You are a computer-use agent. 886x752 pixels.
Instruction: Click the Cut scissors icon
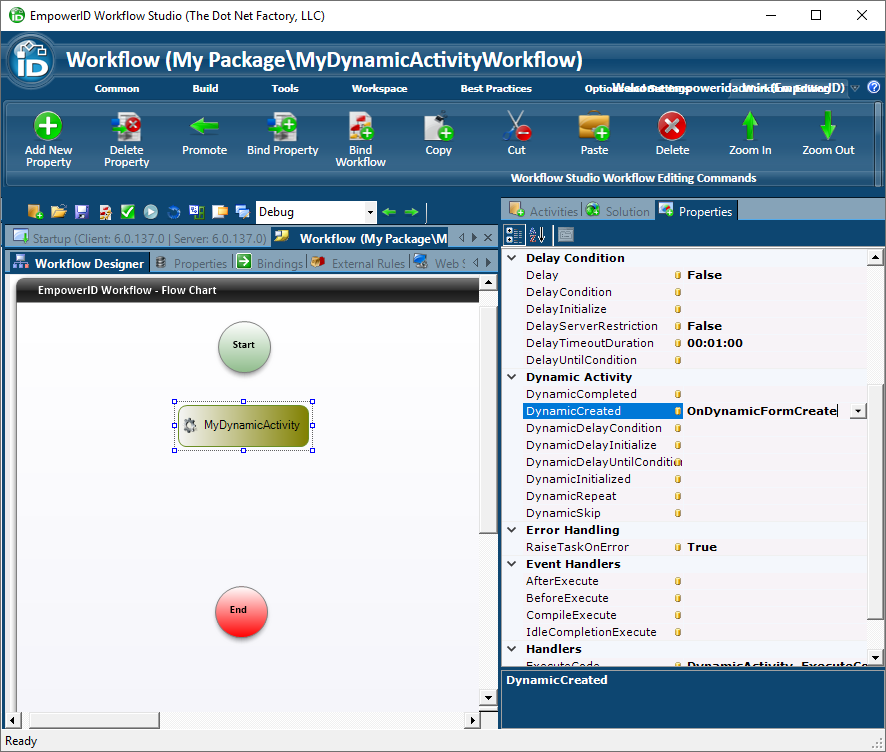[516, 127]
